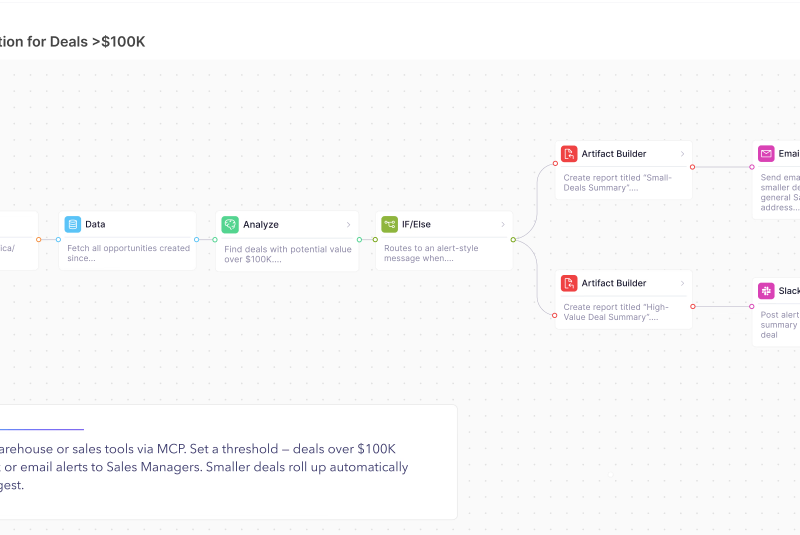Expand the Small-Deals Artifact Builder chevron

[682, 154]
